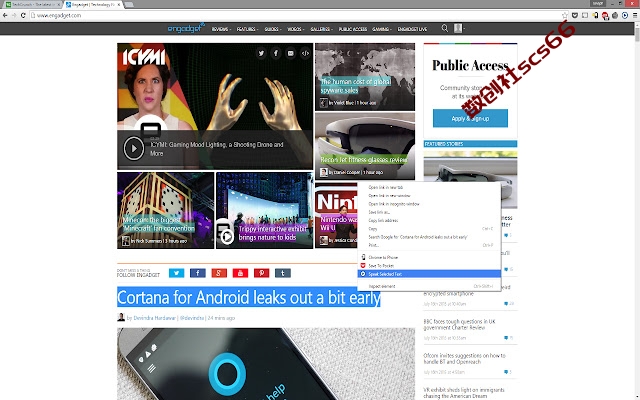Select 'Search Google for' context menu entry
The height and width of the screenshot is (400, 640).
click(x=429, y=237)
